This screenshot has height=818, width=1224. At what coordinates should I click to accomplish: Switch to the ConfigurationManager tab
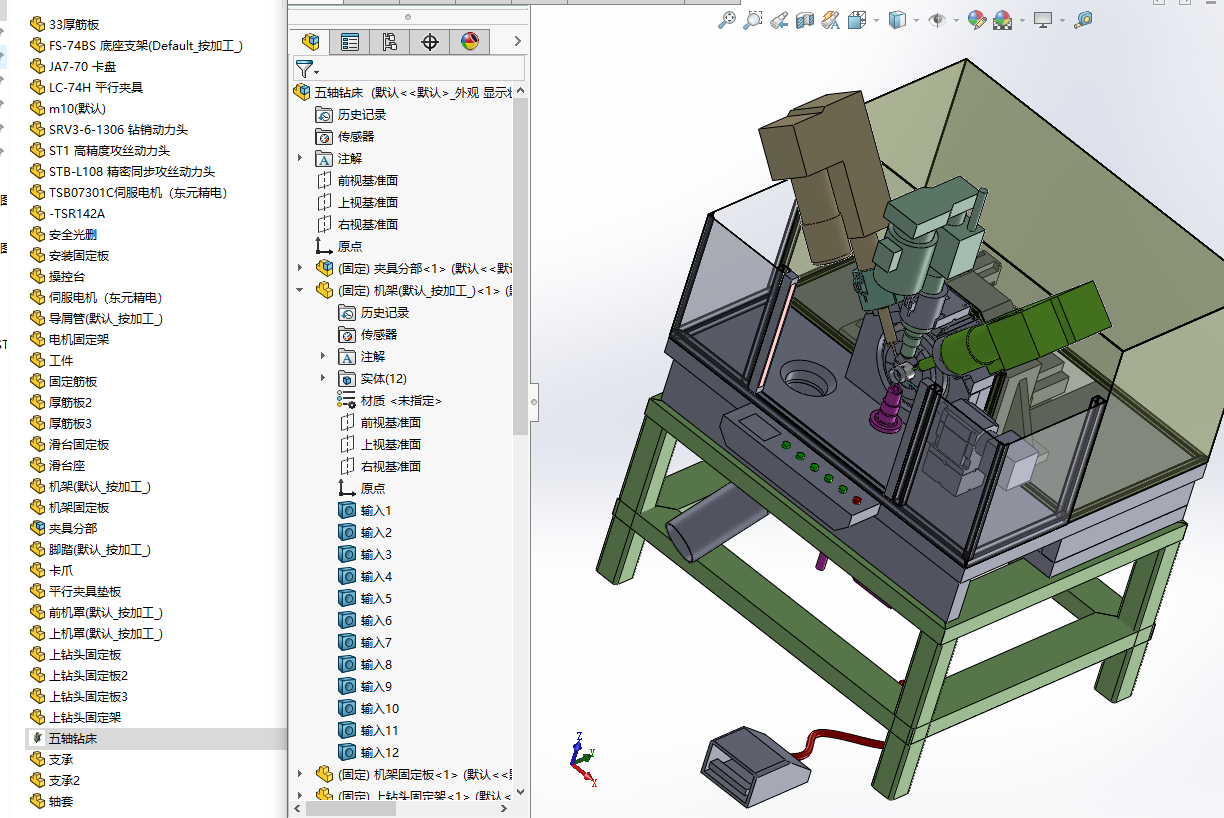pyautogui.click(x=390, y=41)
